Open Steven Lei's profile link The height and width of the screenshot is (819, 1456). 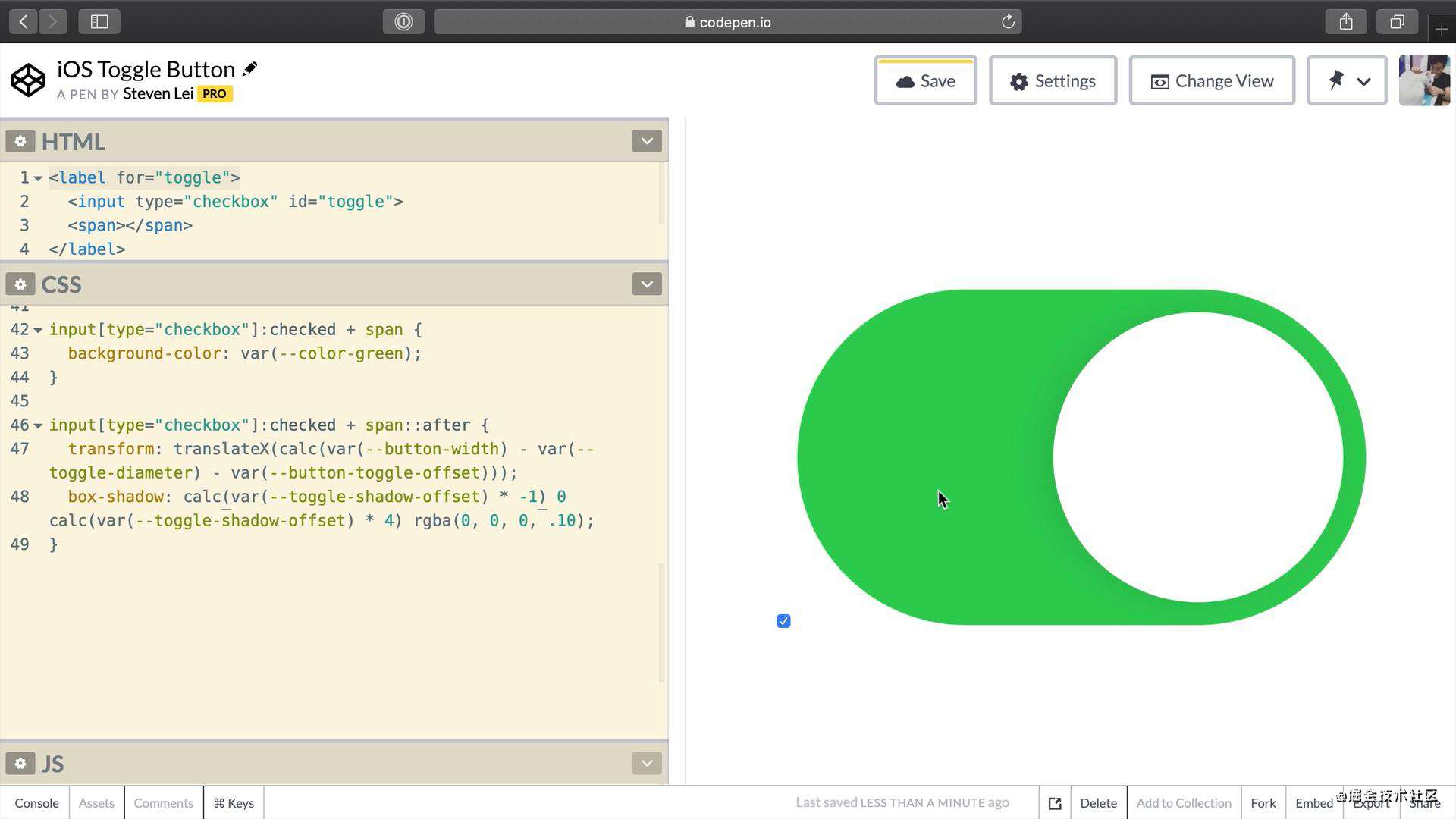coord(158,93)
